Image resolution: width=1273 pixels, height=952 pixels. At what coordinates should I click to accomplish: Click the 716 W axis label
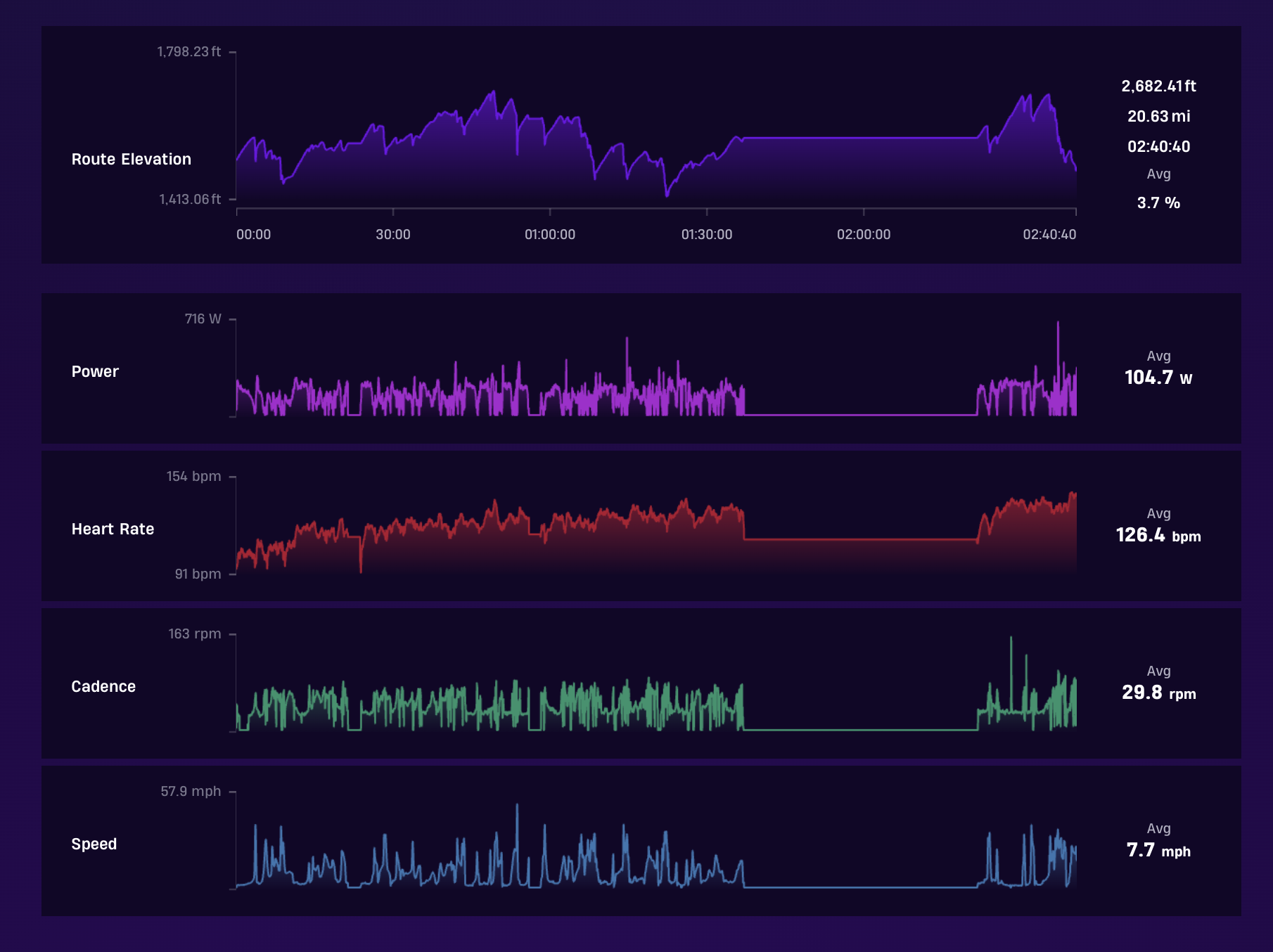(x=203, y=319)
